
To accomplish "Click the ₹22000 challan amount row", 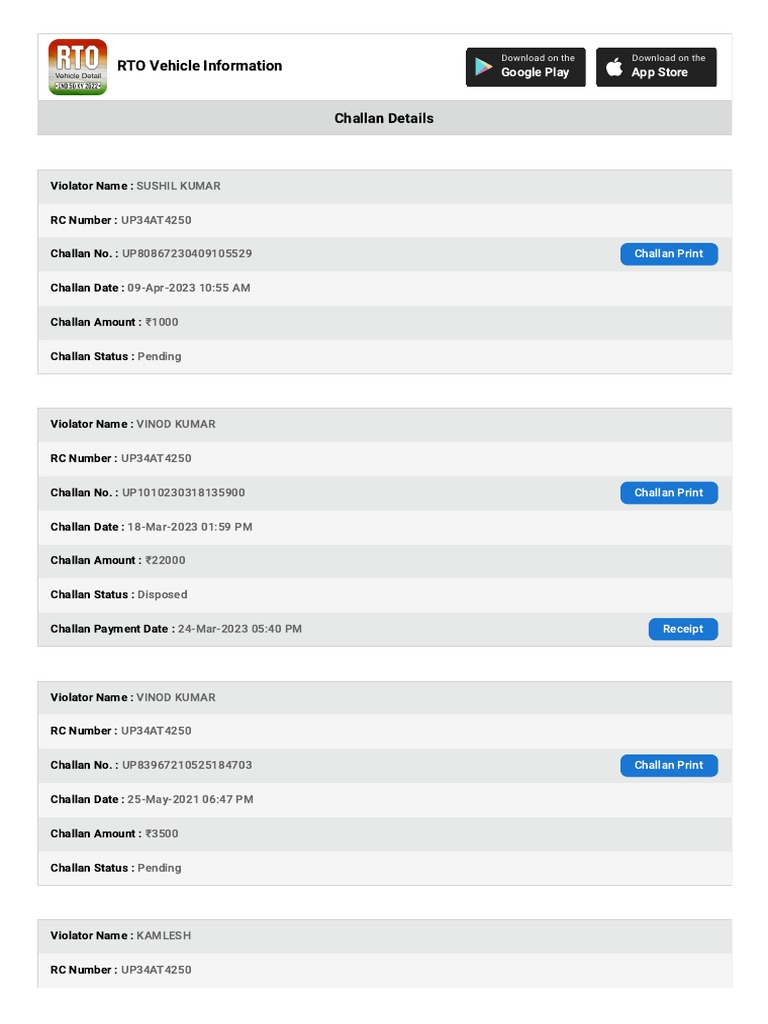I will (x=385, y=560).
